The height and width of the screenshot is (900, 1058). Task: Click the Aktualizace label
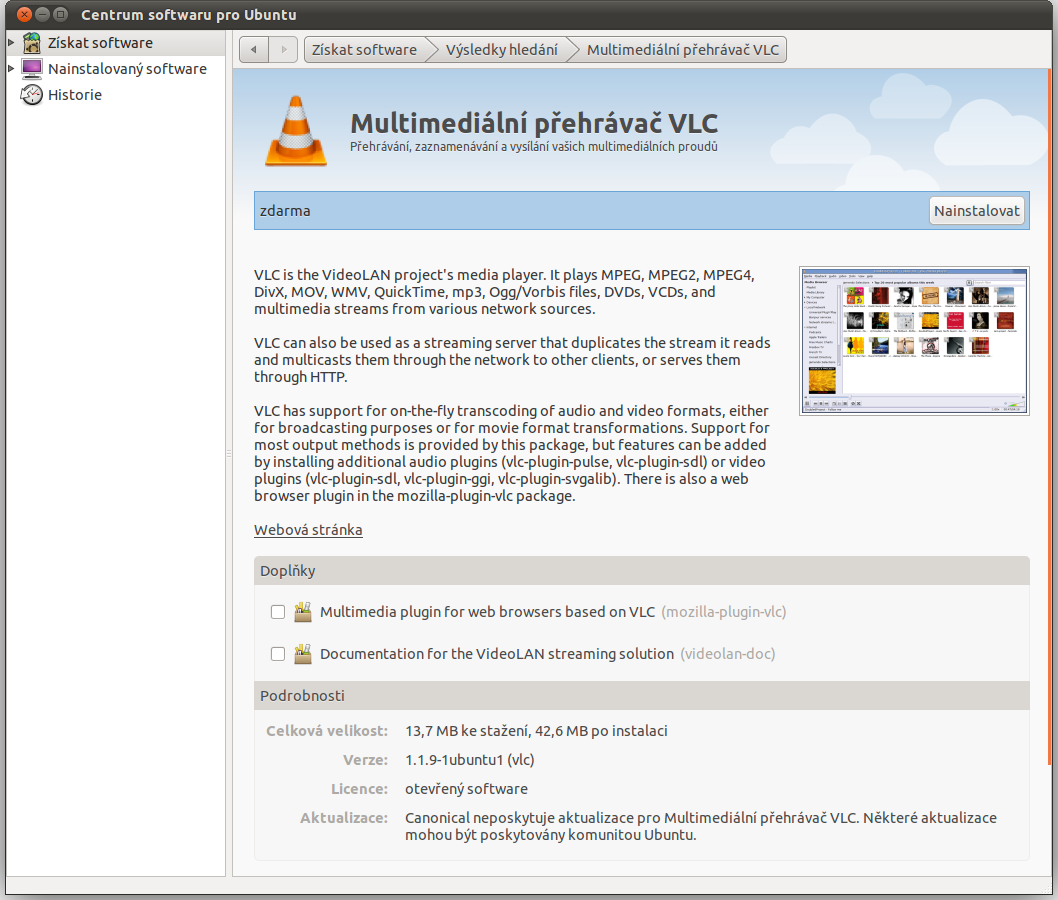click(344, 818)
